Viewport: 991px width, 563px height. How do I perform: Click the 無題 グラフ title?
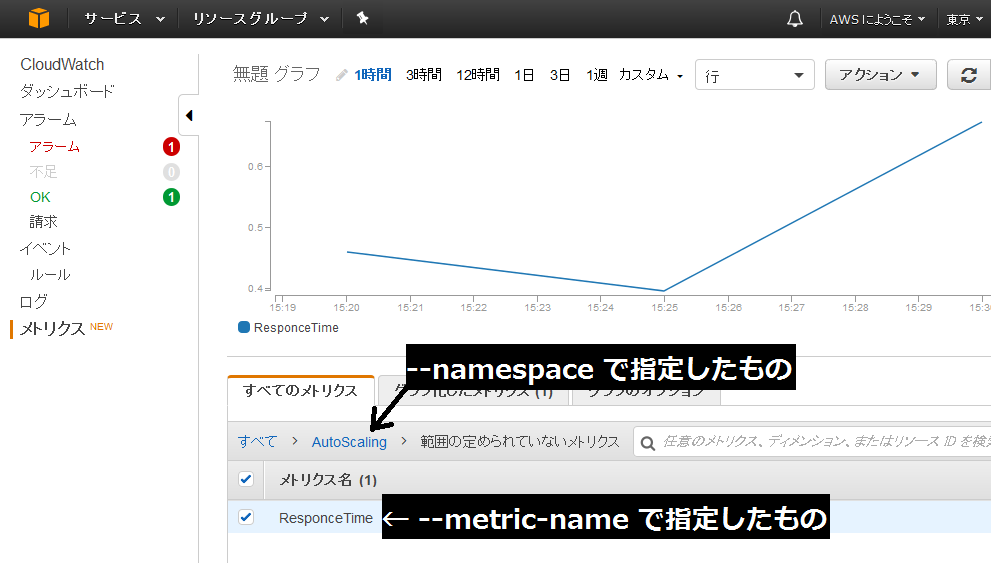pos(277,74)
